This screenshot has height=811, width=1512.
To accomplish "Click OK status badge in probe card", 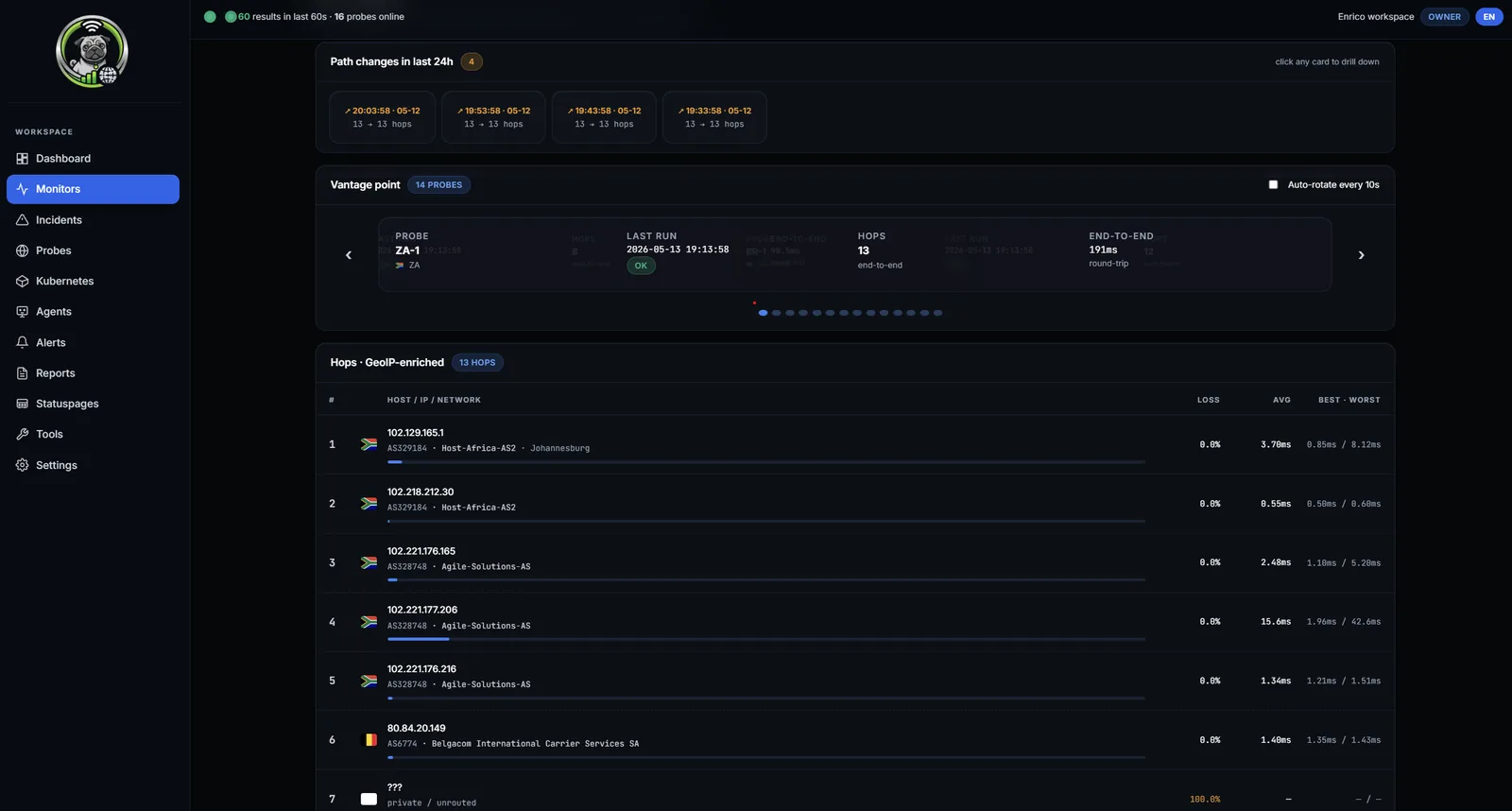I will pos(641,266).
